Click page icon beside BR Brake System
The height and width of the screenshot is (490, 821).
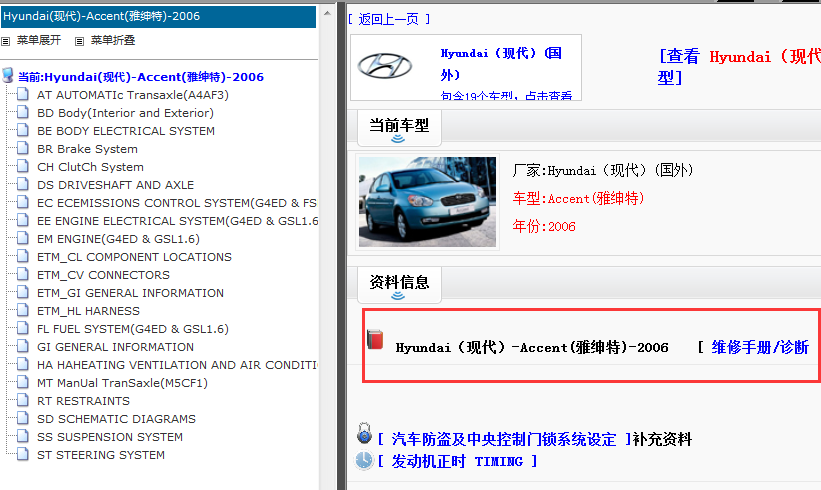coord(23,148)
